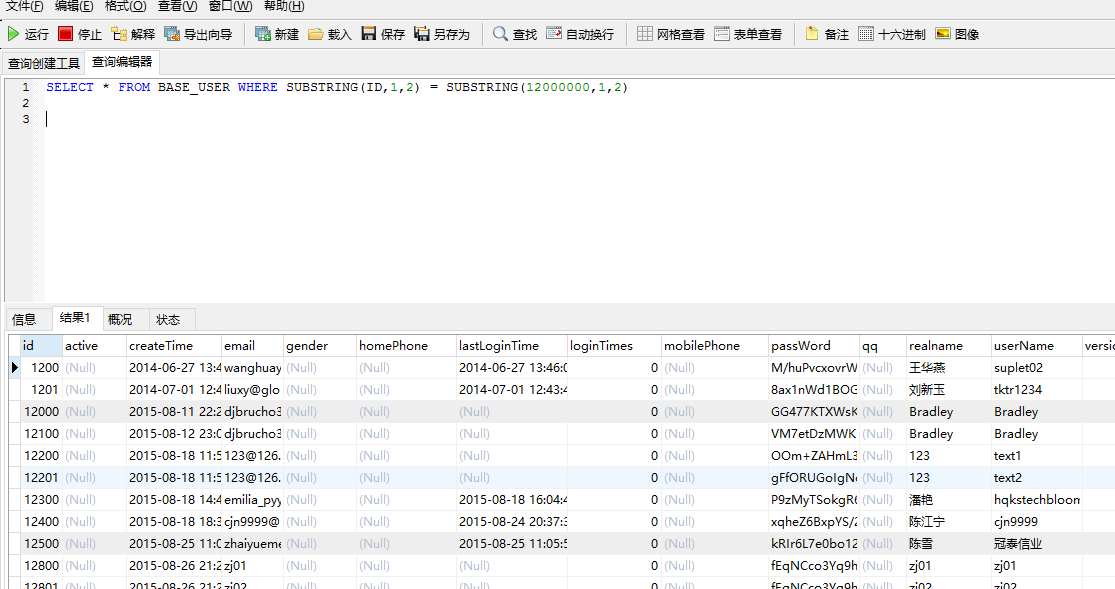1115x589 pixels.
Task: Click the loginTimes column header
Action: pos(614,346)
